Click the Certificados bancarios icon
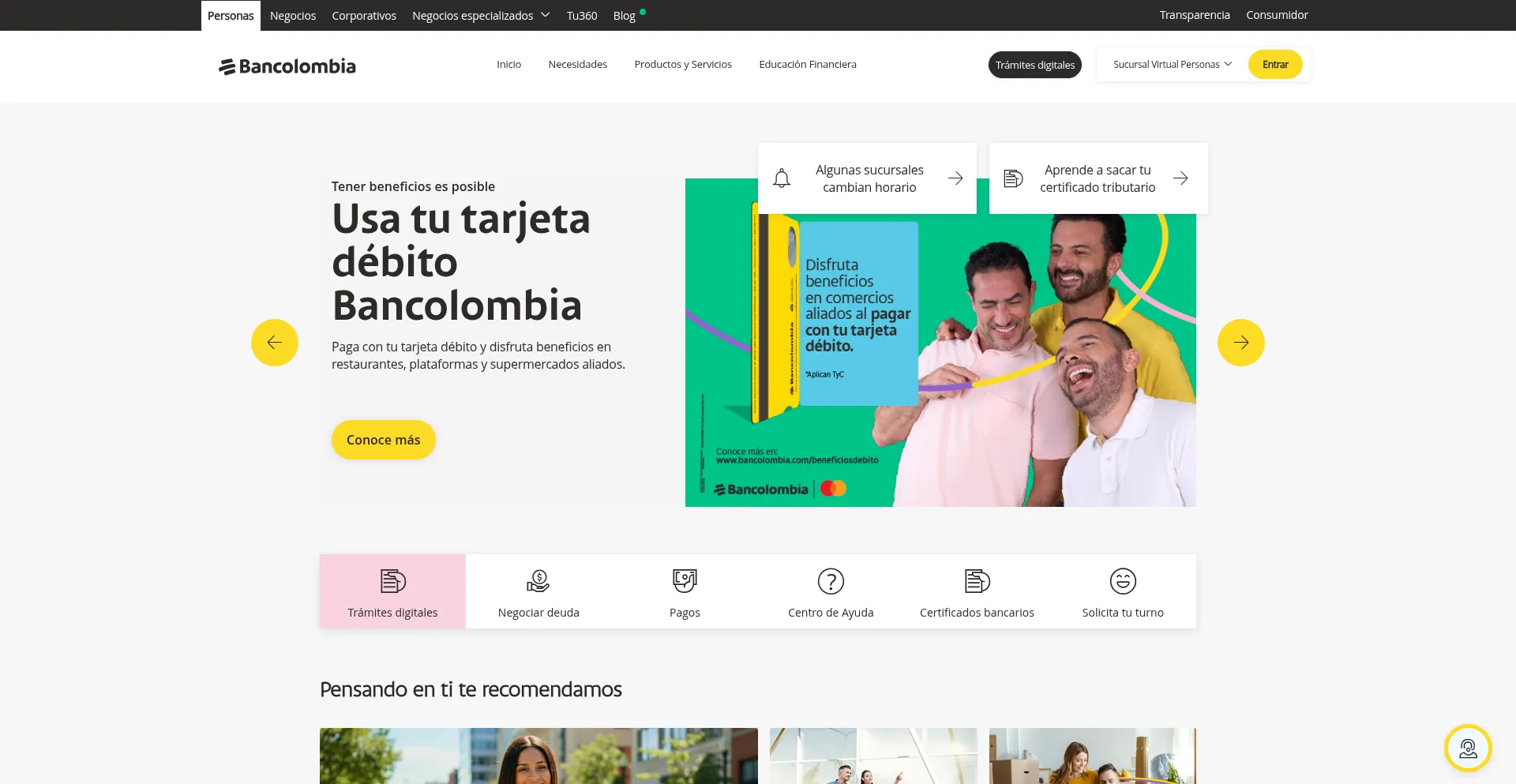This screenshot has height=784, width=1516. point(977,581)
